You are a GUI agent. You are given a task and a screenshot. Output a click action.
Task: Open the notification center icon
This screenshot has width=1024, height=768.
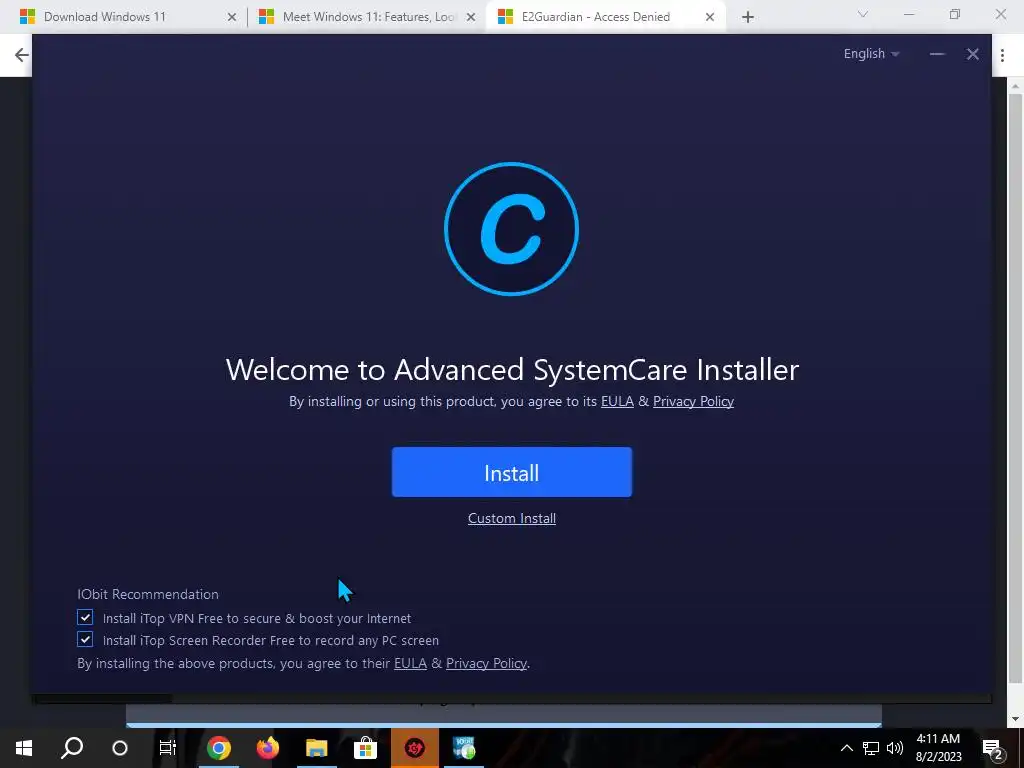[993, 748]
